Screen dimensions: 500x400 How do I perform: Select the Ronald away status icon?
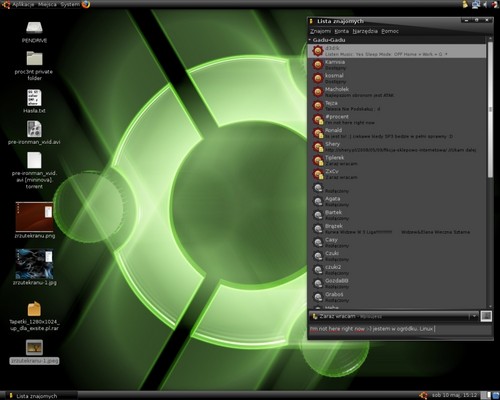pyautogui.click(x=318, y=133)
